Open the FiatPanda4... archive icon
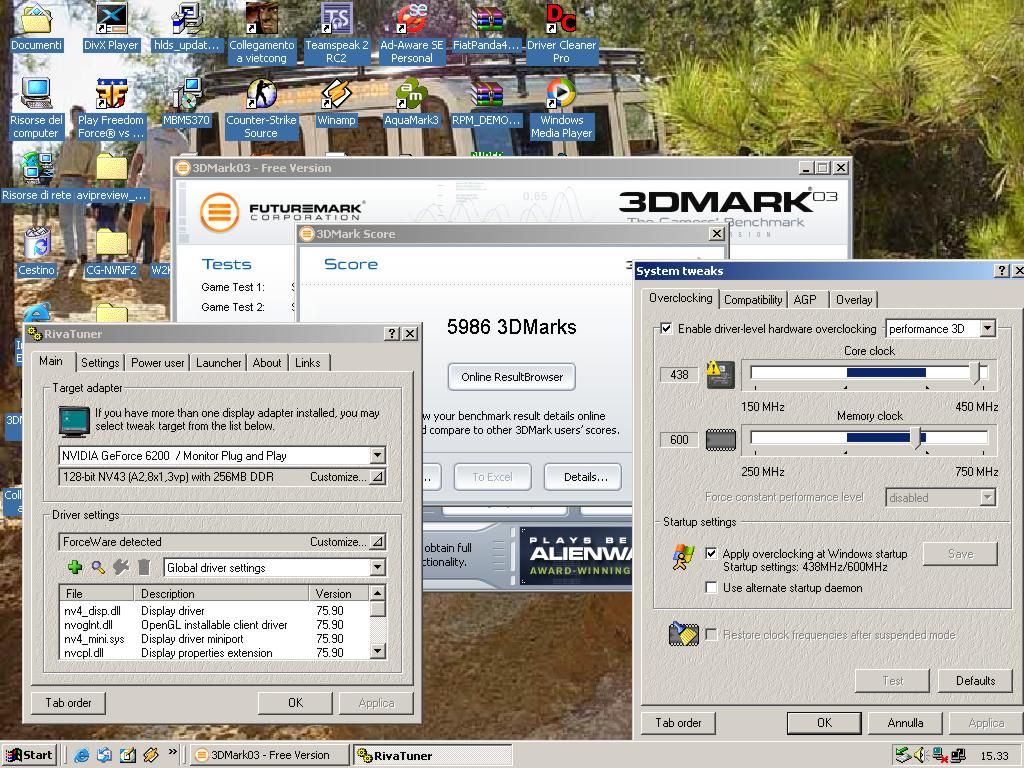Screen dimensions: 1024x768 point(487,27)
